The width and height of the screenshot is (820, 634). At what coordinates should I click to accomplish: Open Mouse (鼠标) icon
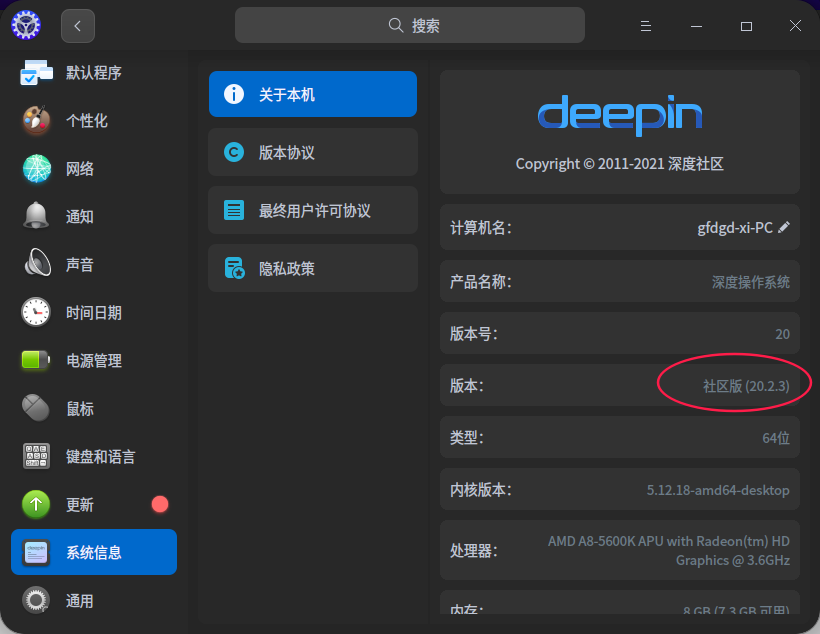(36, 408)
